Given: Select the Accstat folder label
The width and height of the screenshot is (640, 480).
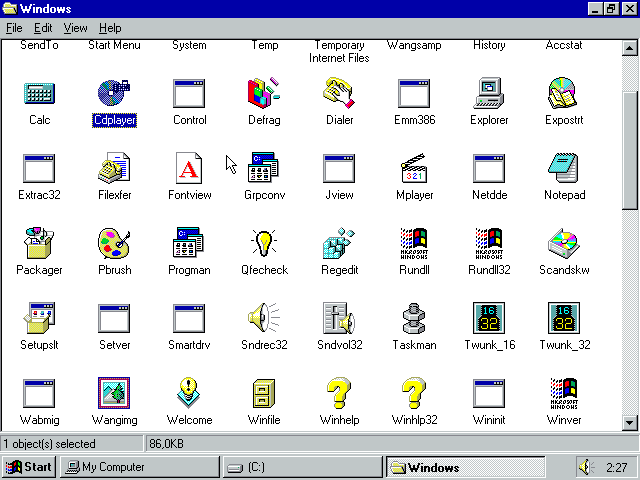Looking at the screenshot, I should point(564,45).
